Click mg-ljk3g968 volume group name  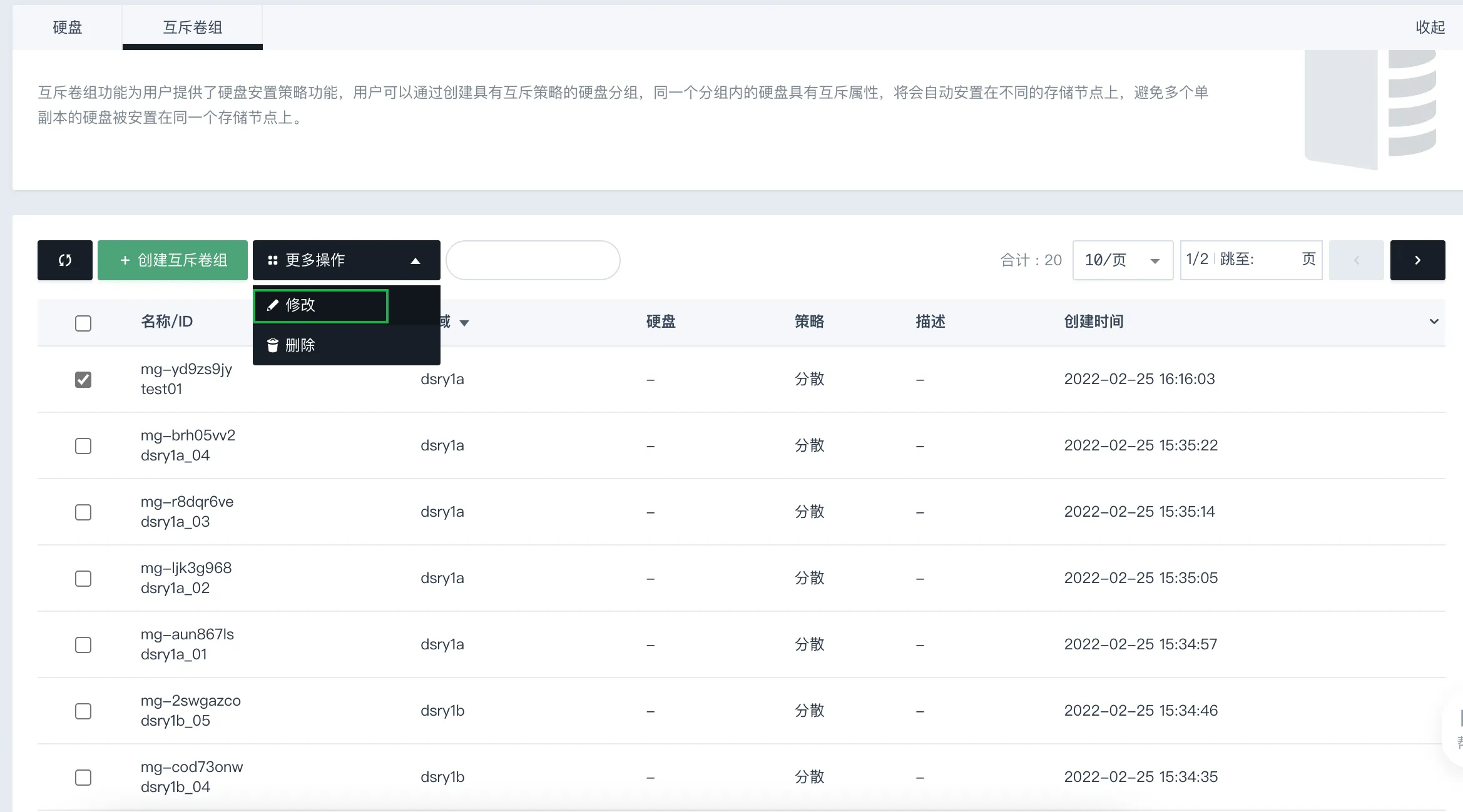click(x=186, y=568)
